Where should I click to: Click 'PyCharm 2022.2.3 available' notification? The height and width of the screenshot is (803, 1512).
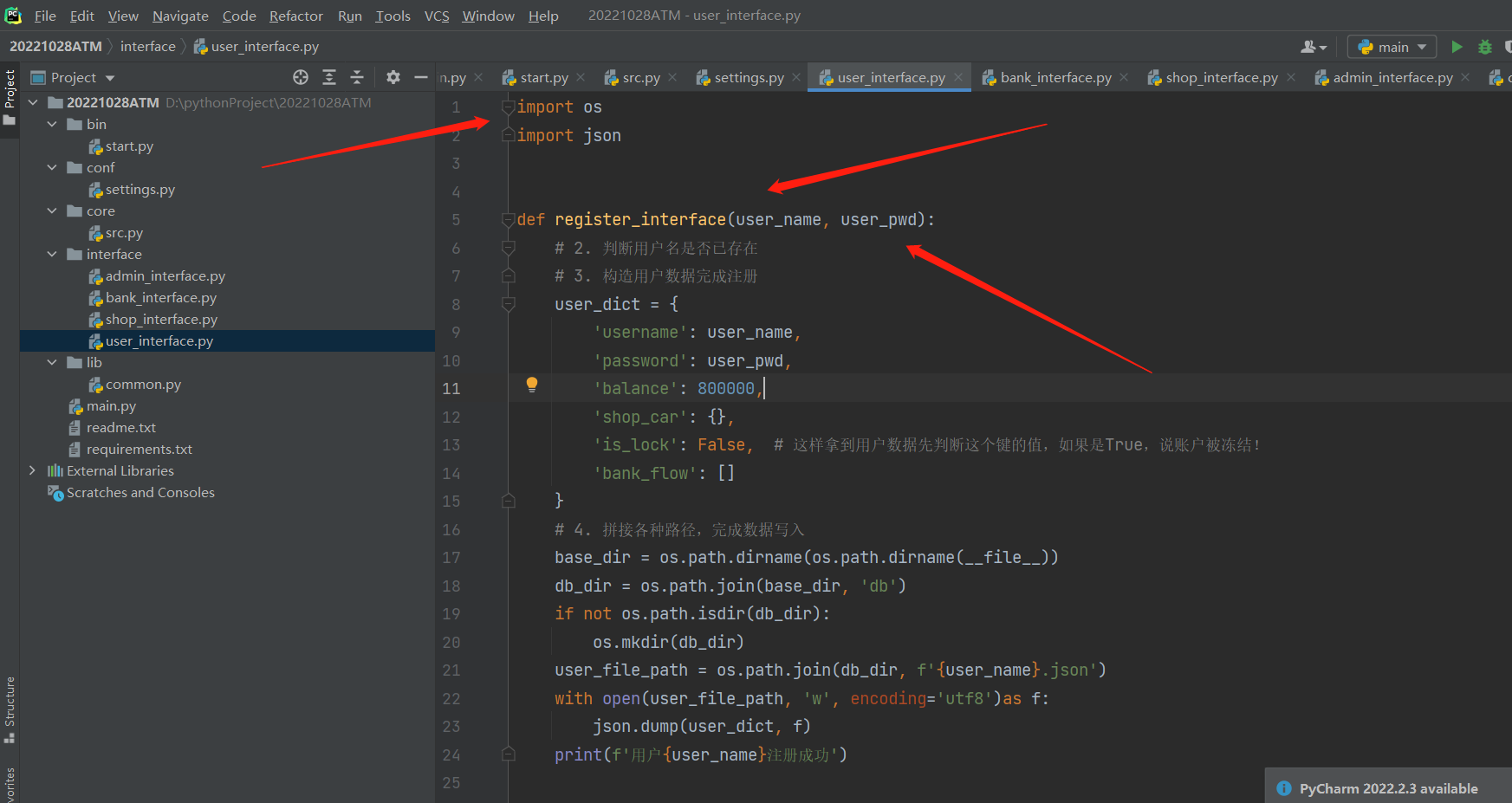coord(1388,788)
